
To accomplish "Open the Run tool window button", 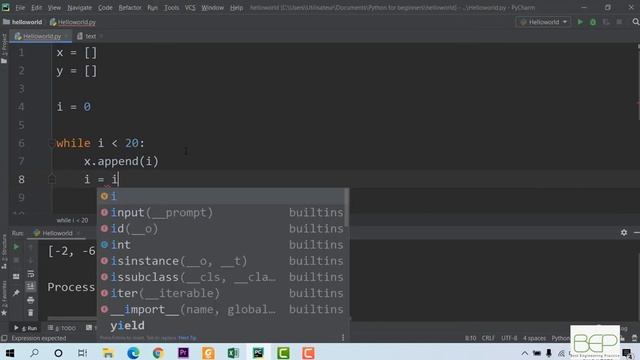I will (x=25, y=328).
